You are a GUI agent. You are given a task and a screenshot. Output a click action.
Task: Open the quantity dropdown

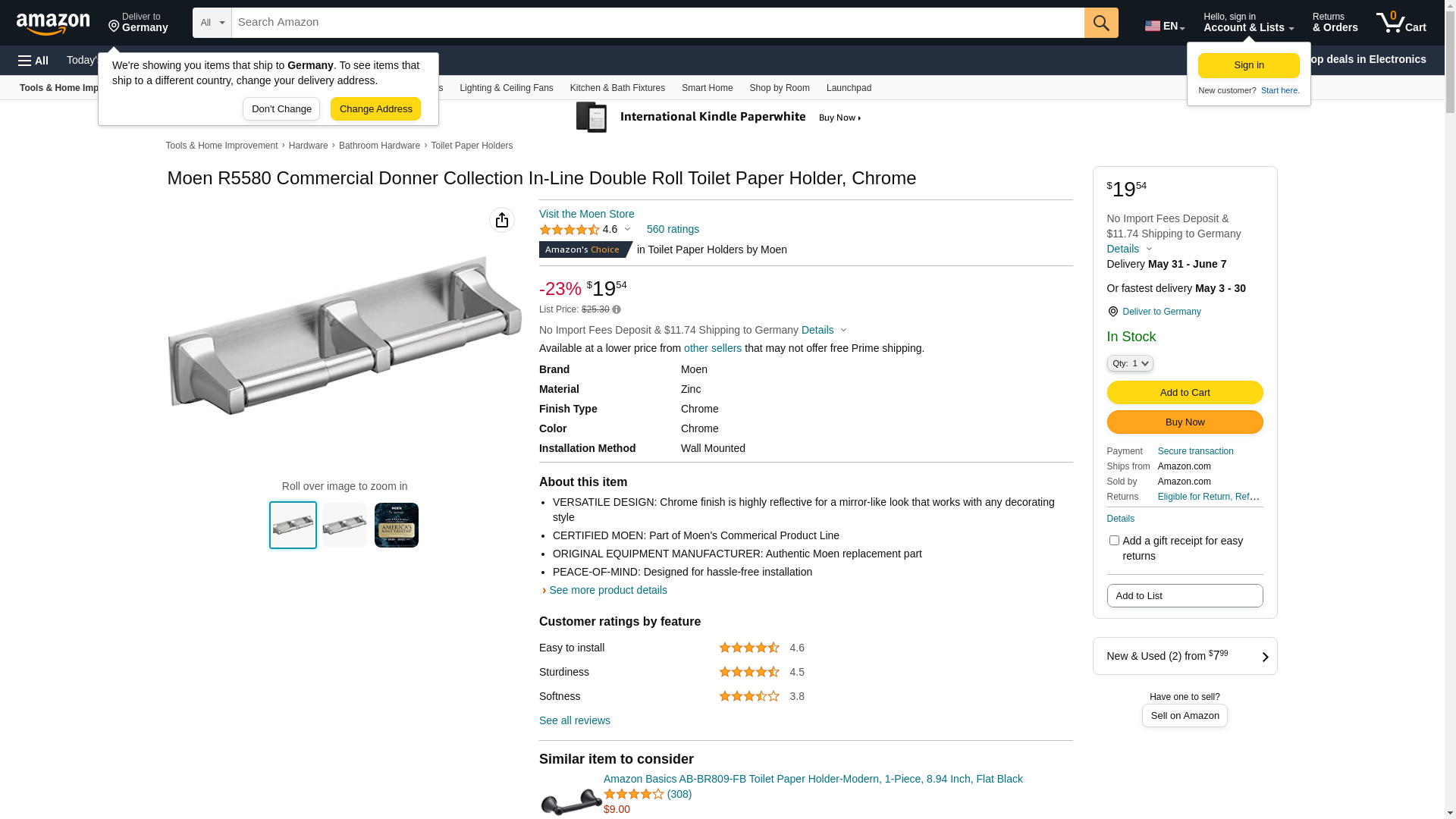tap(1130, 364)
